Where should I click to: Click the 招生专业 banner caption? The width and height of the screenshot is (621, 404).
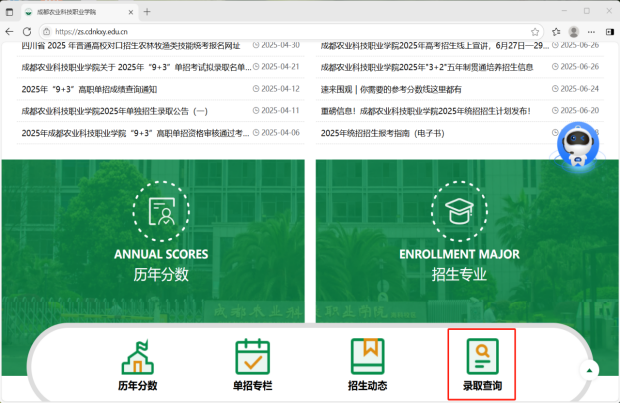[x=459, y=274]
